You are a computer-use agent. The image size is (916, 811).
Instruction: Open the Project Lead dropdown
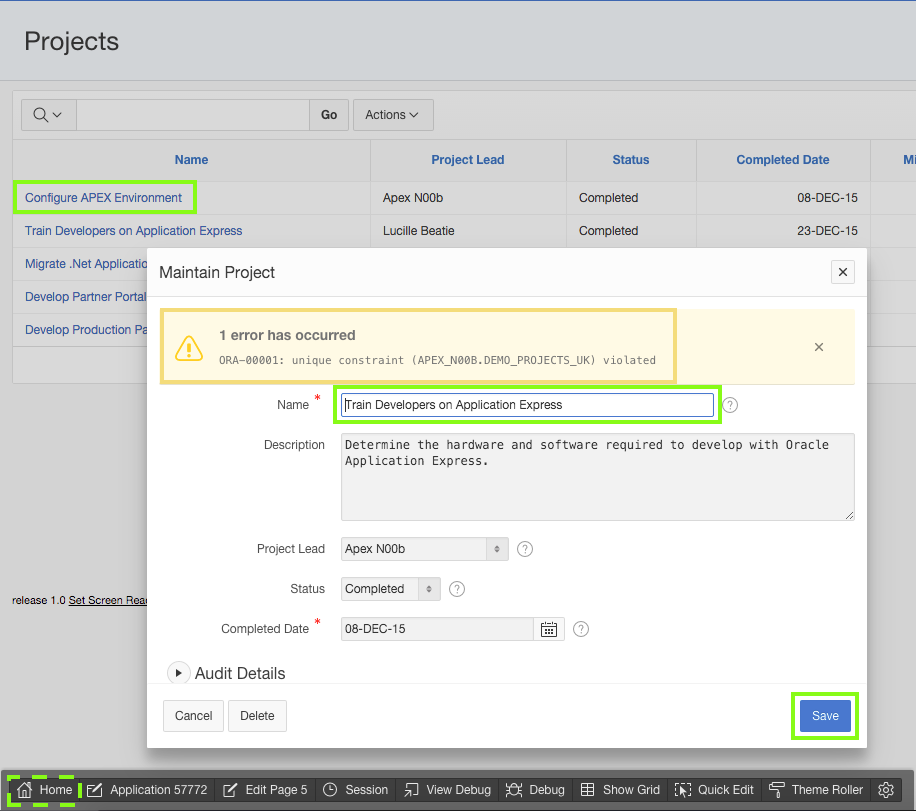point(424,549)
